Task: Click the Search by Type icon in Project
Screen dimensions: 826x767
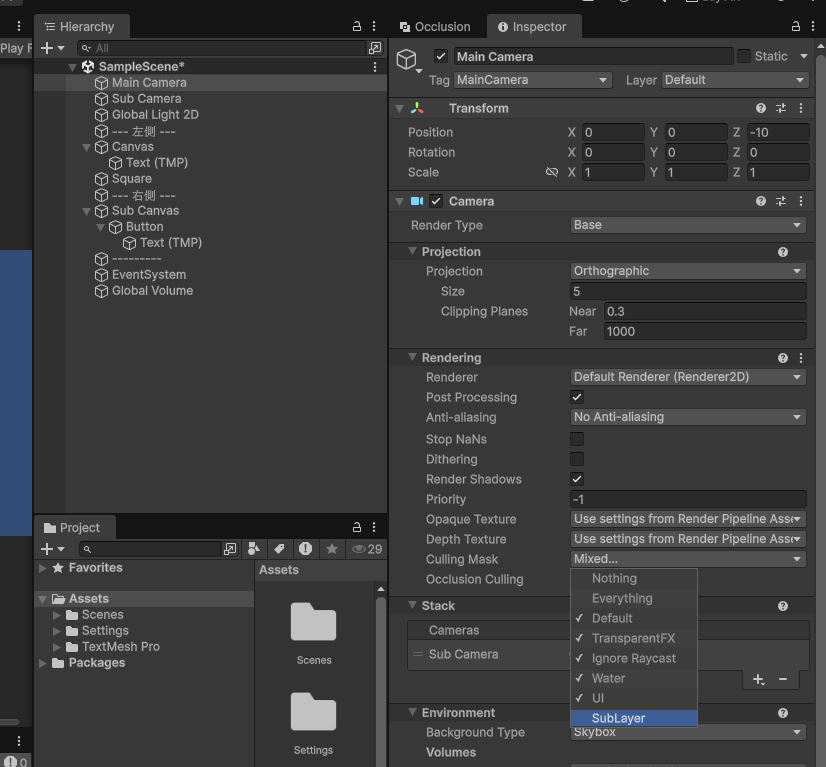Action: [x=254, y=549]
